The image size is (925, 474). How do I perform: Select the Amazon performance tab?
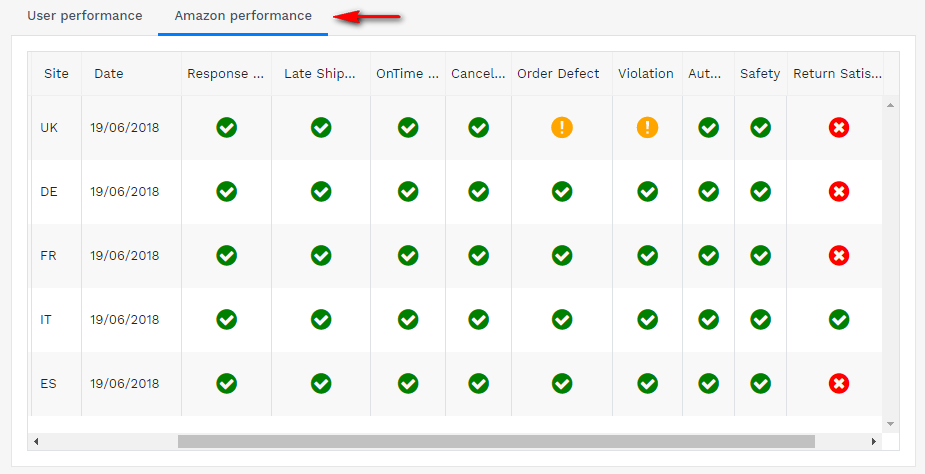[242, 16]
